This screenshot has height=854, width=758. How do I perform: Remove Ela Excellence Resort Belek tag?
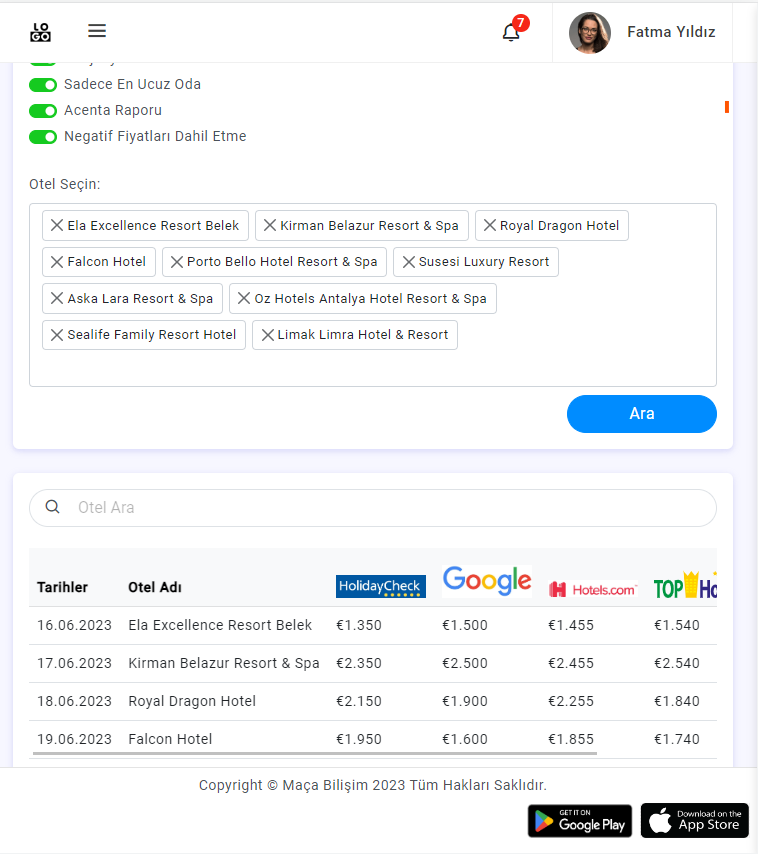click(57, 226)
